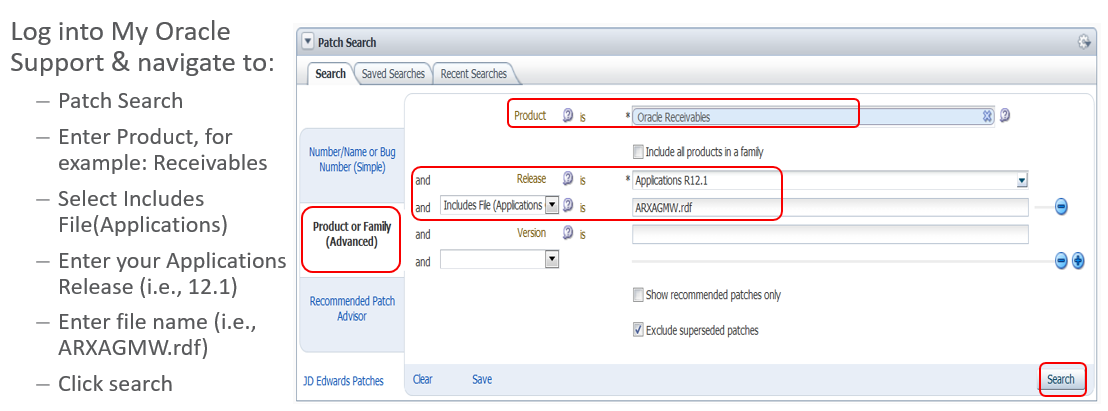Uncheck Exclude superseded patches

click(x=638, y=329)
